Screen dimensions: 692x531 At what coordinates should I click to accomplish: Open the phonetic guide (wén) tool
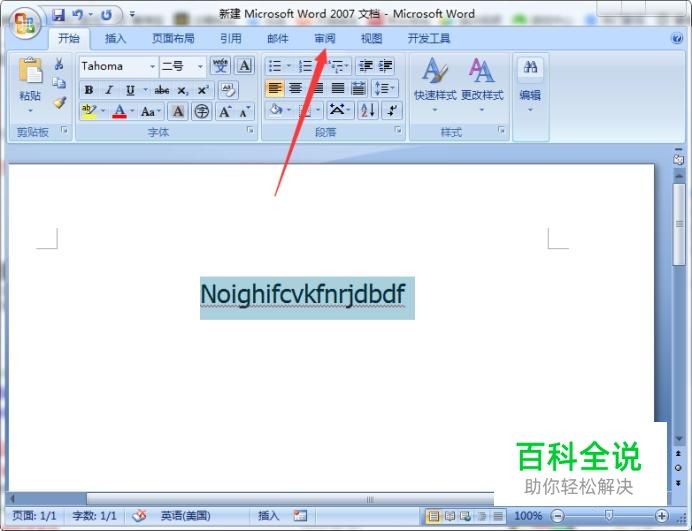coord(220,66)
